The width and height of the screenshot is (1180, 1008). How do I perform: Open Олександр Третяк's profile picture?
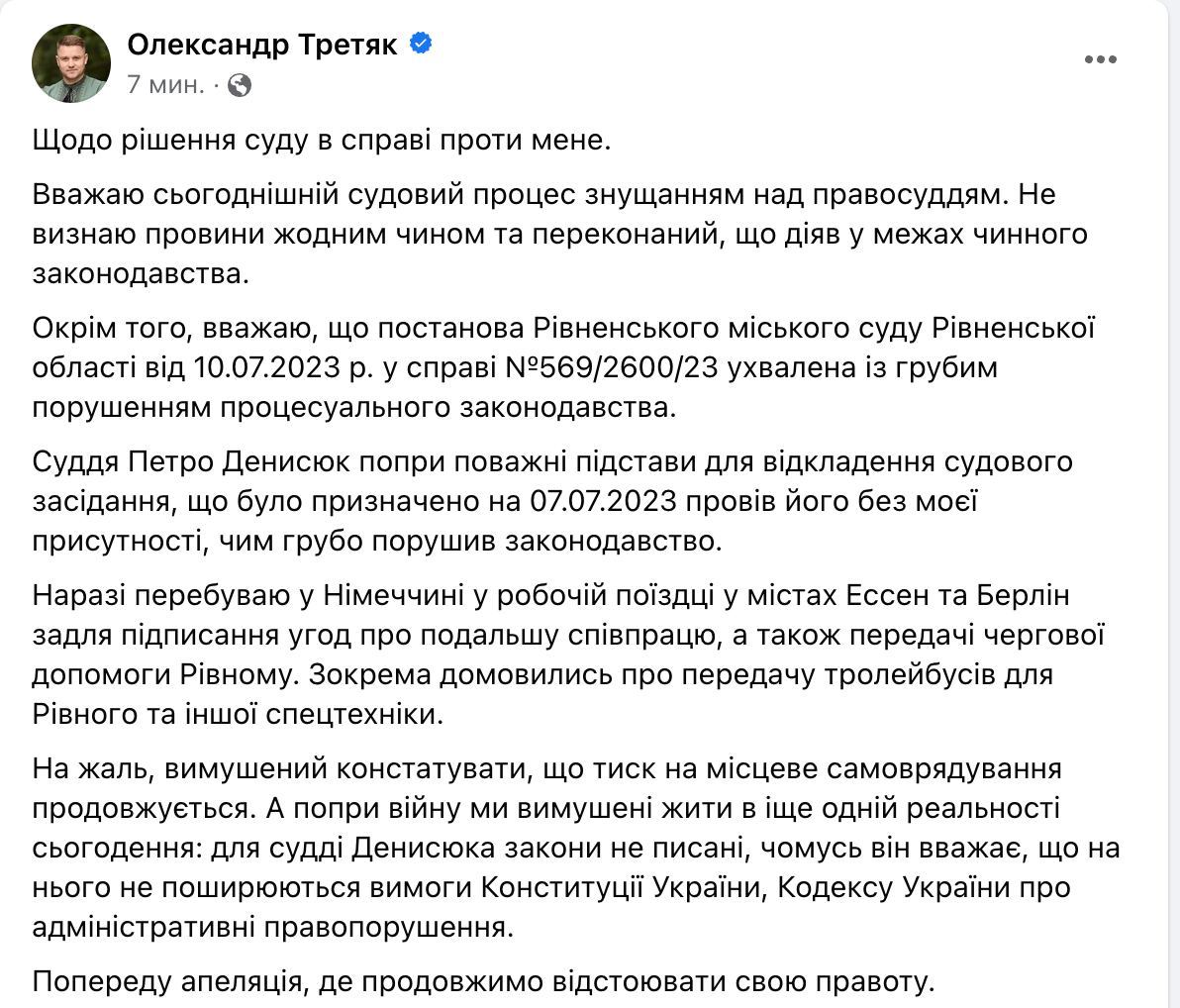71,63
